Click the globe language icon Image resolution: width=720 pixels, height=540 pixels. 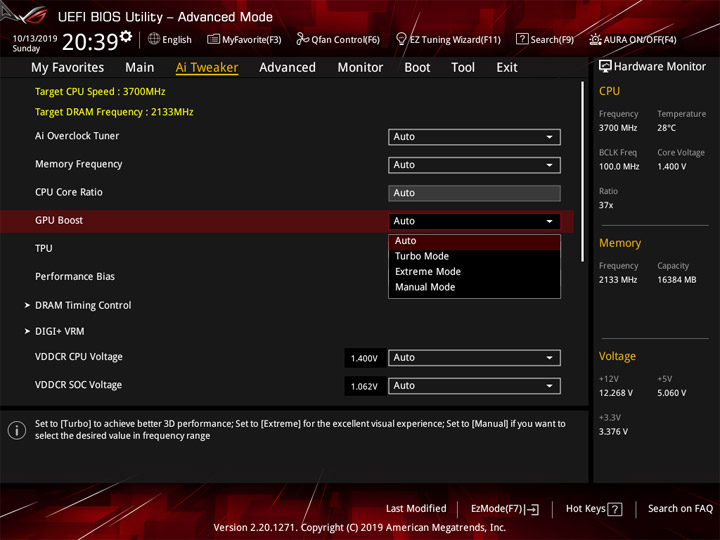[x=154, y=39]
